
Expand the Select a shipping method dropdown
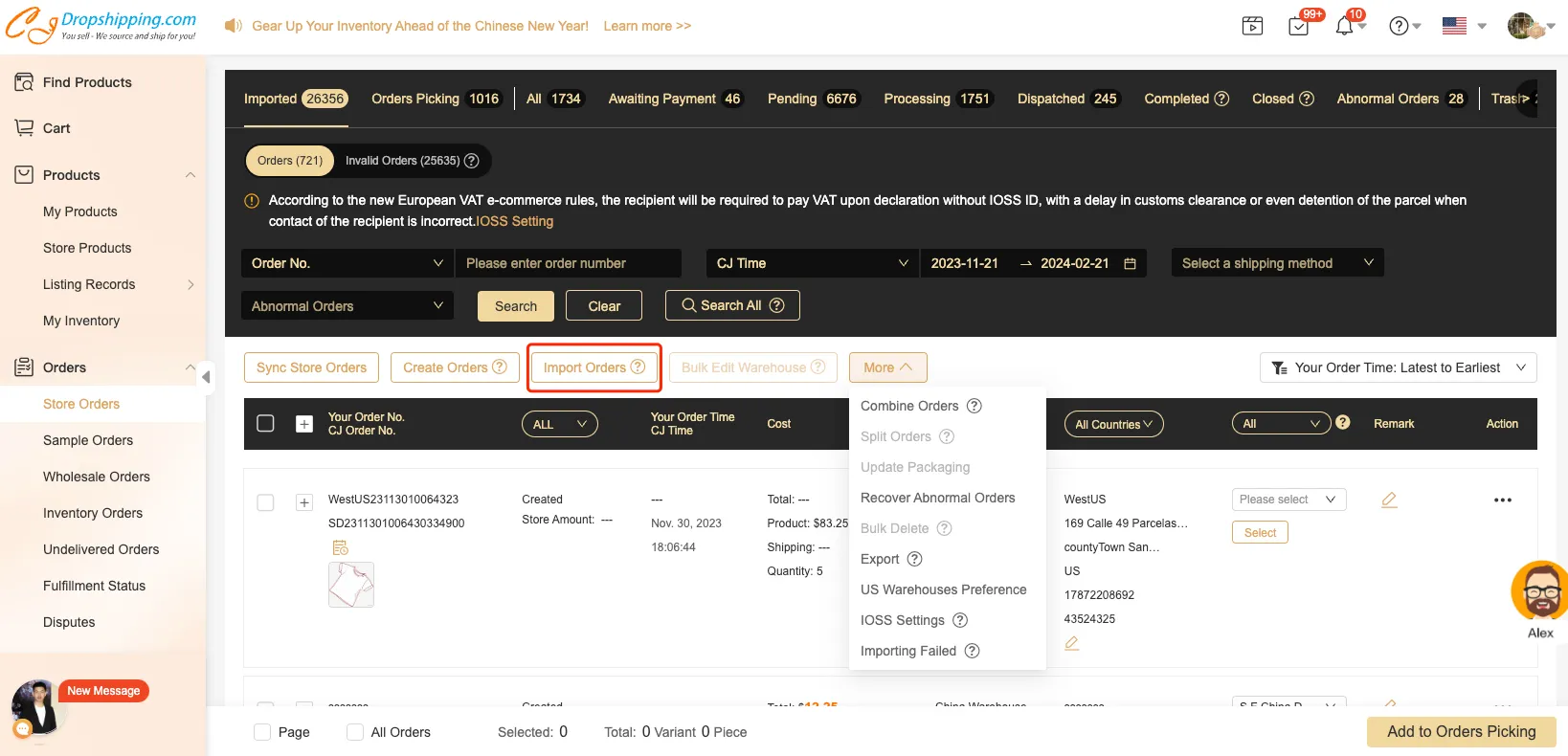tap(1277, 263)
